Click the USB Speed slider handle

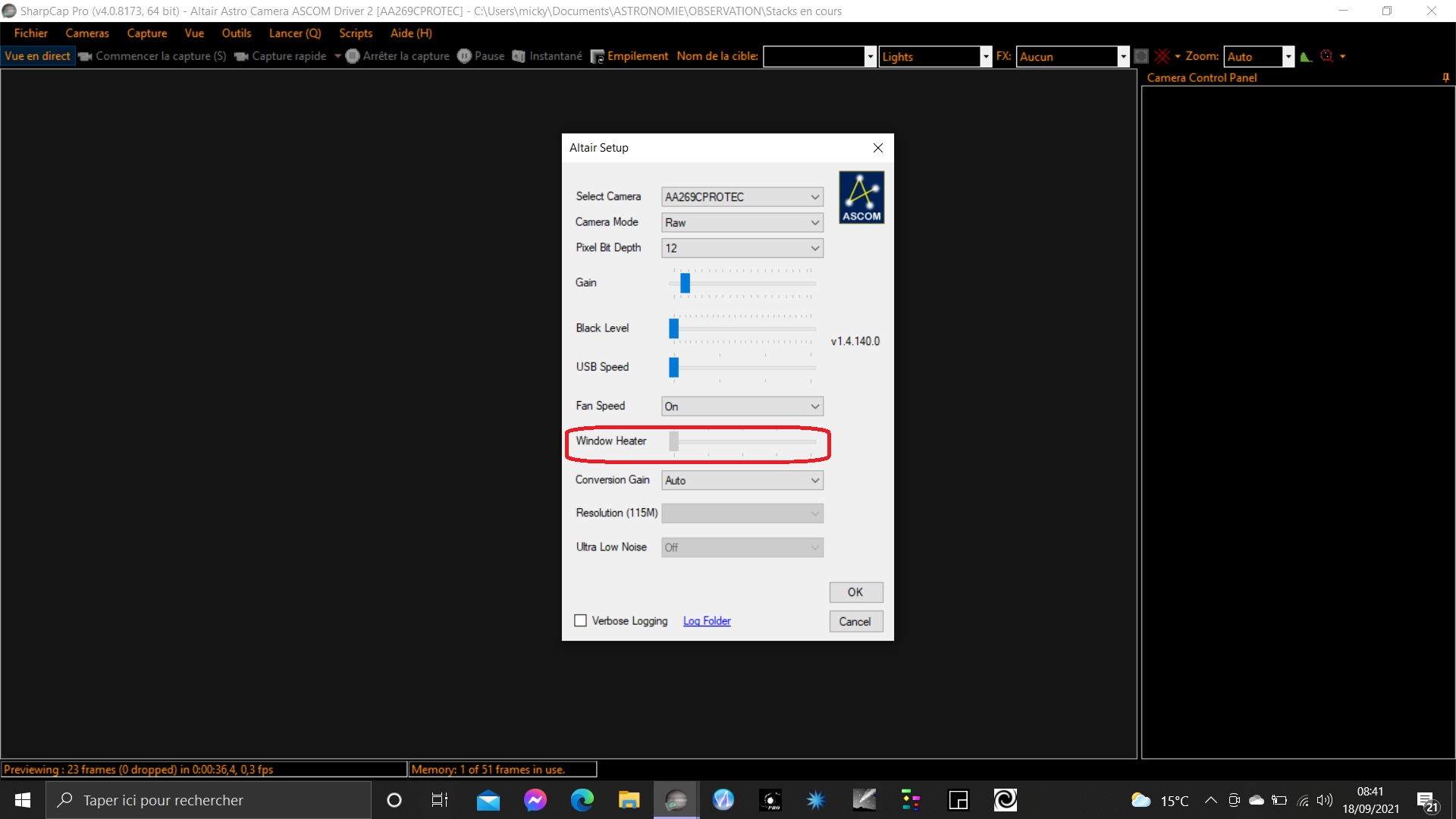[673, 367]
